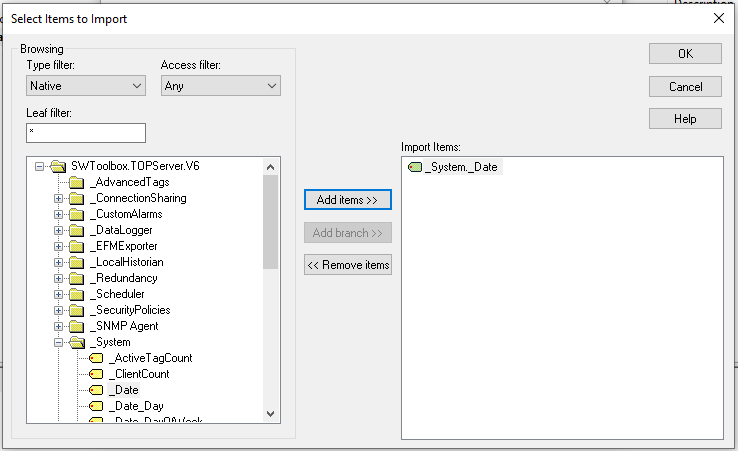Select the _Scheduler folder label
The width and height of the screenshot is (738, 451).
(117, 294)
